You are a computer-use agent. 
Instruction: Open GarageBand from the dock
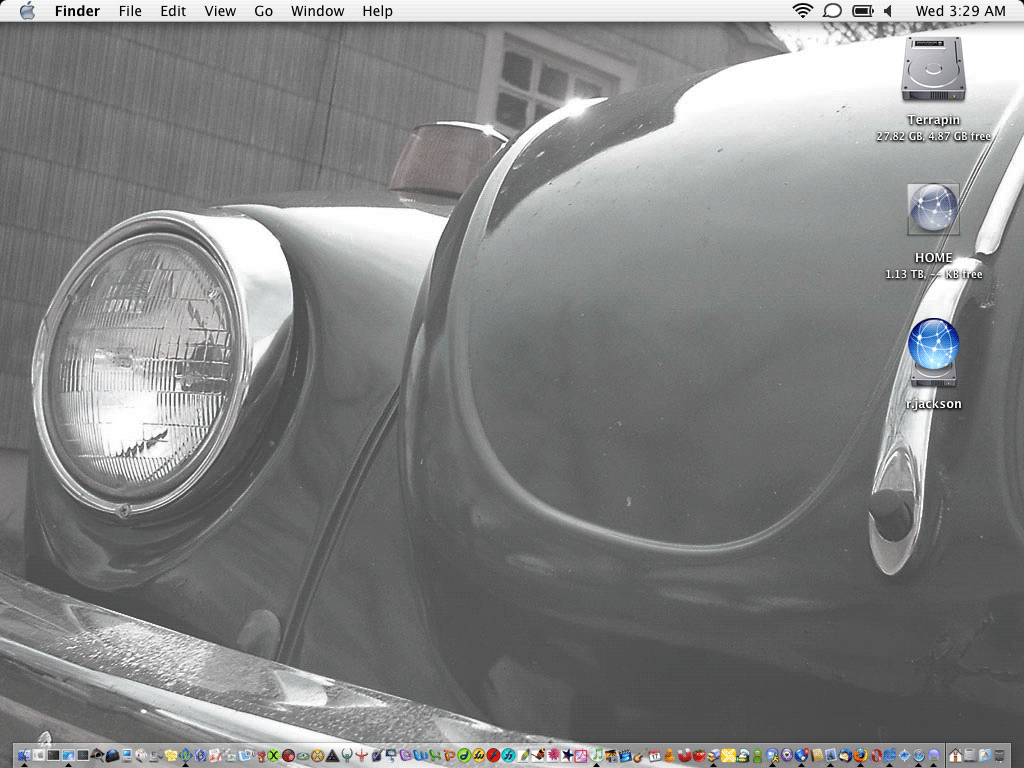640,756
